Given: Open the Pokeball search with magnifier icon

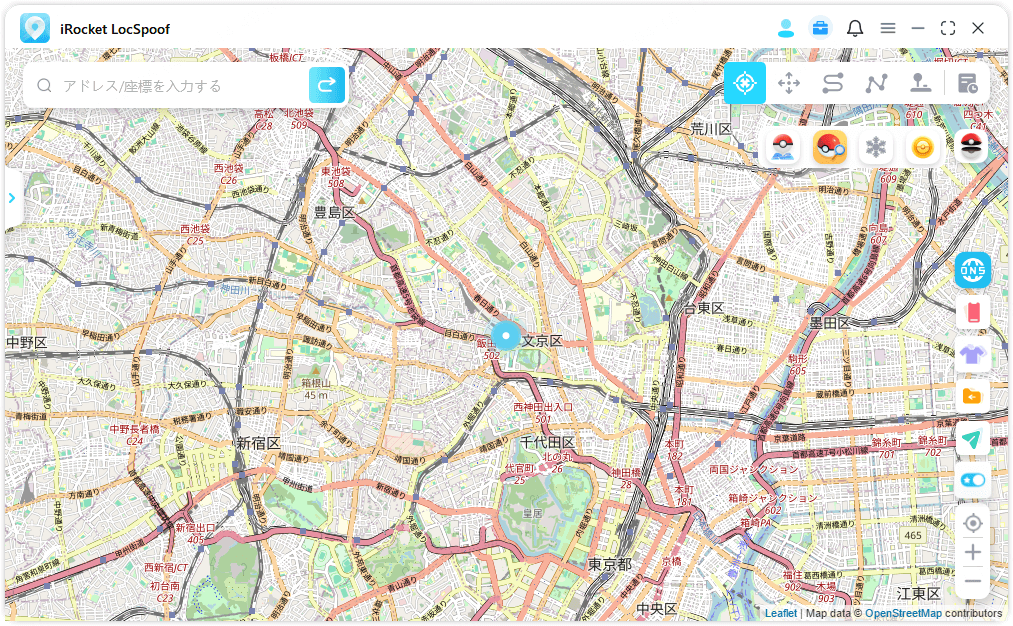Looking at the screenshot, I should 830,148.
